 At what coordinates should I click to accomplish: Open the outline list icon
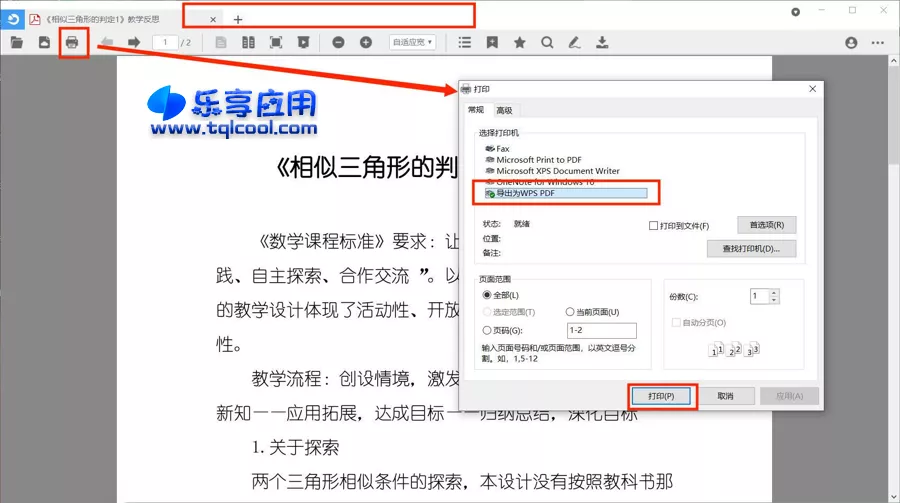coord(465,42)
